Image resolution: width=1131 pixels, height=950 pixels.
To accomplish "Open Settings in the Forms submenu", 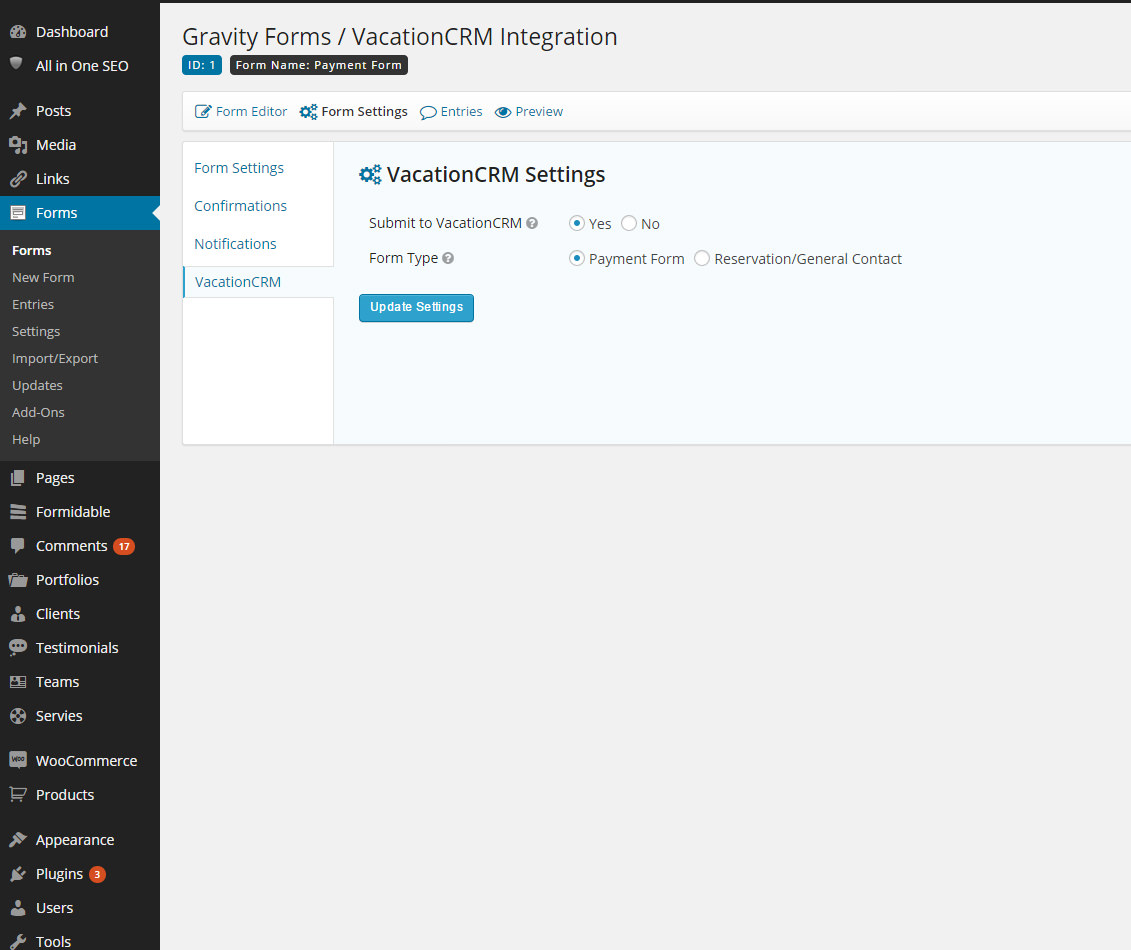I will pos(36,332).
